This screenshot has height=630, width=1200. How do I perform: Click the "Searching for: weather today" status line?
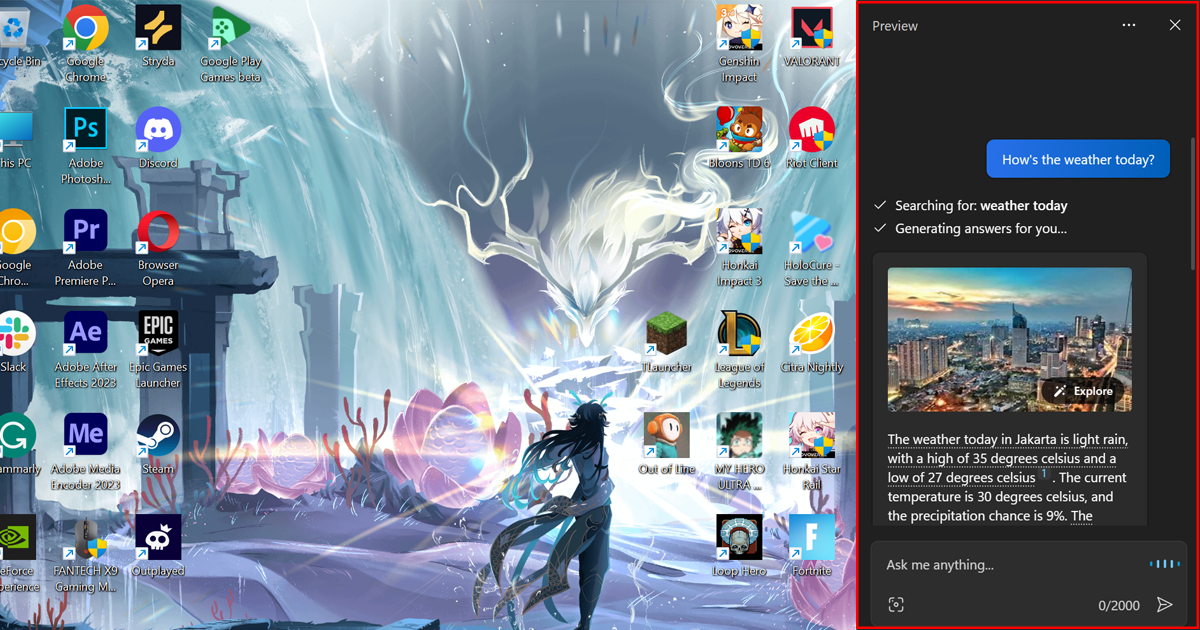(970, 205)
